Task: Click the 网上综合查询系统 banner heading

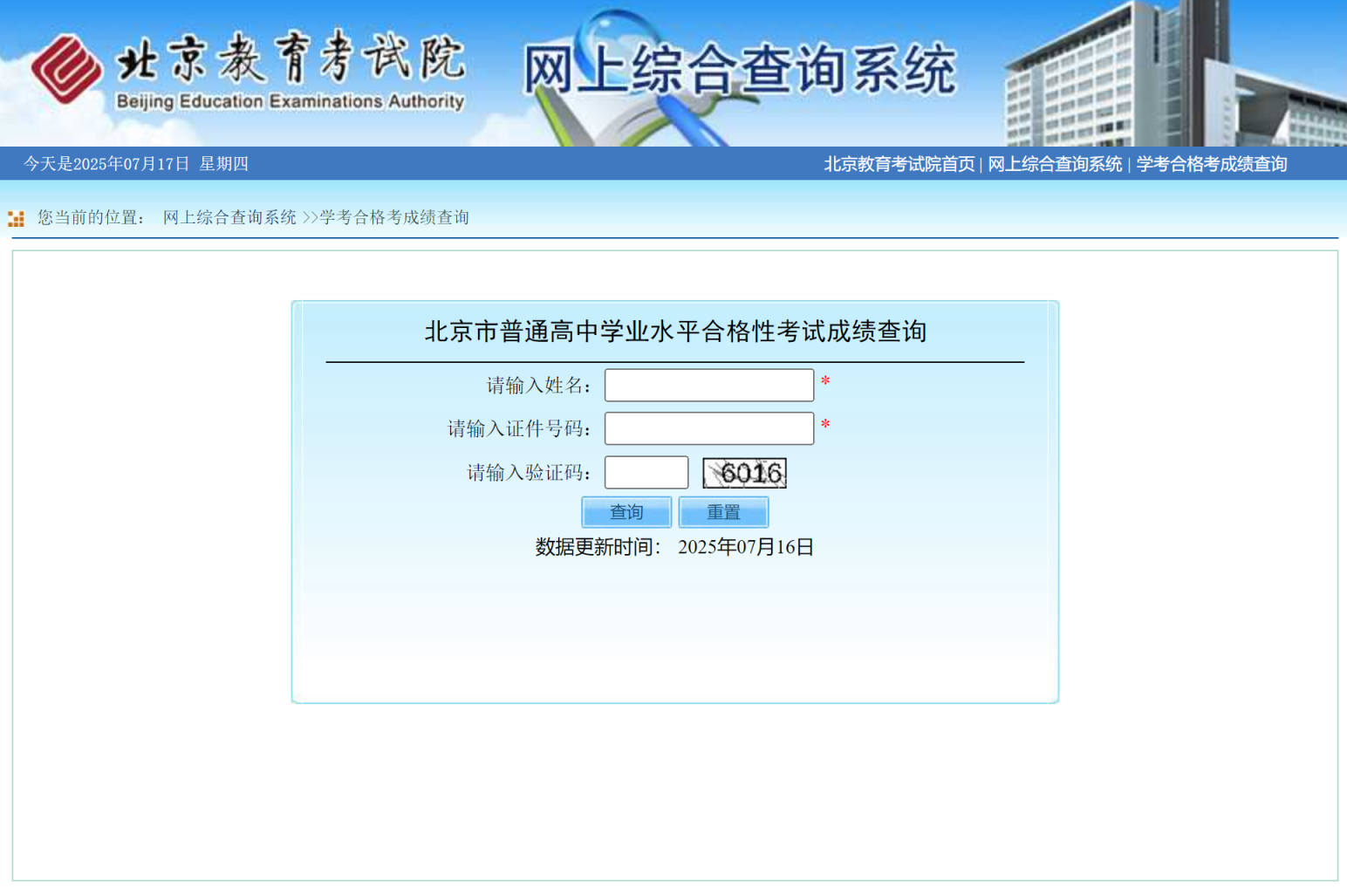Action: click(739, 70)
